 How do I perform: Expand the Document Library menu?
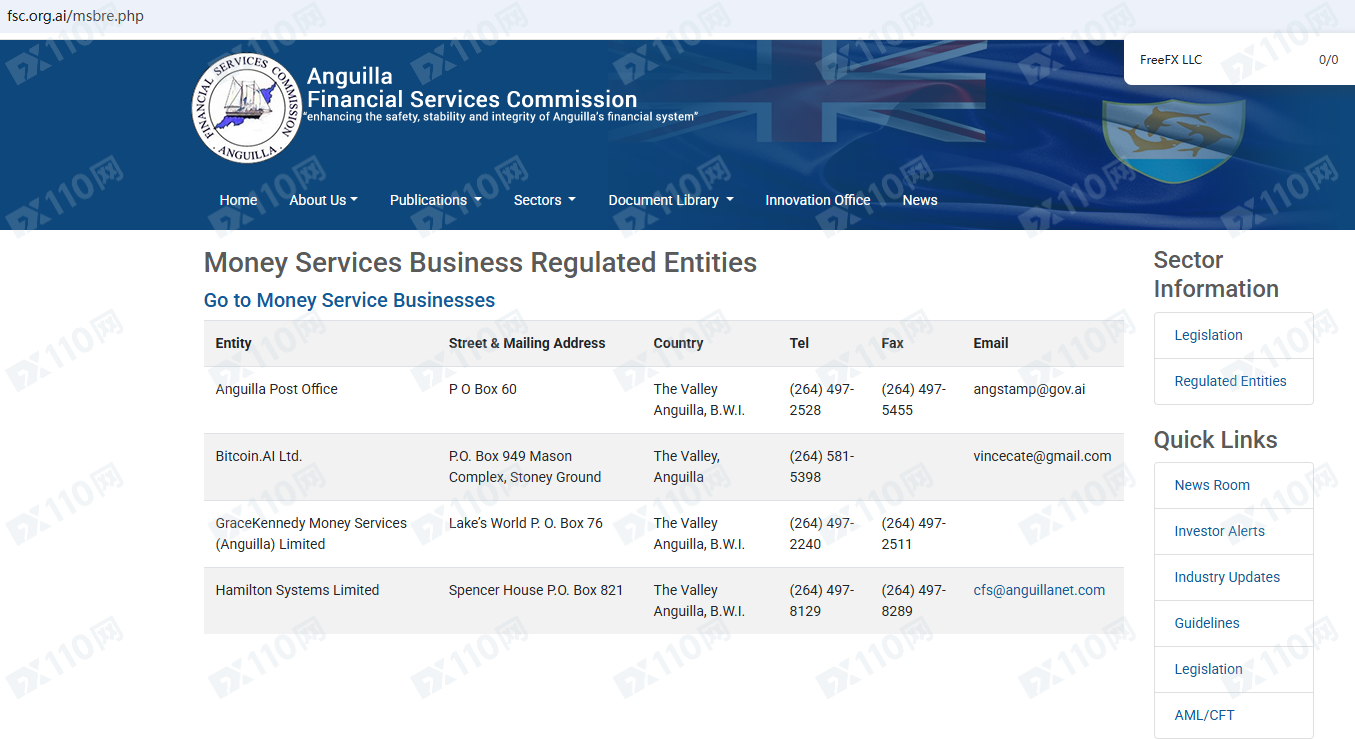[670, 200]
